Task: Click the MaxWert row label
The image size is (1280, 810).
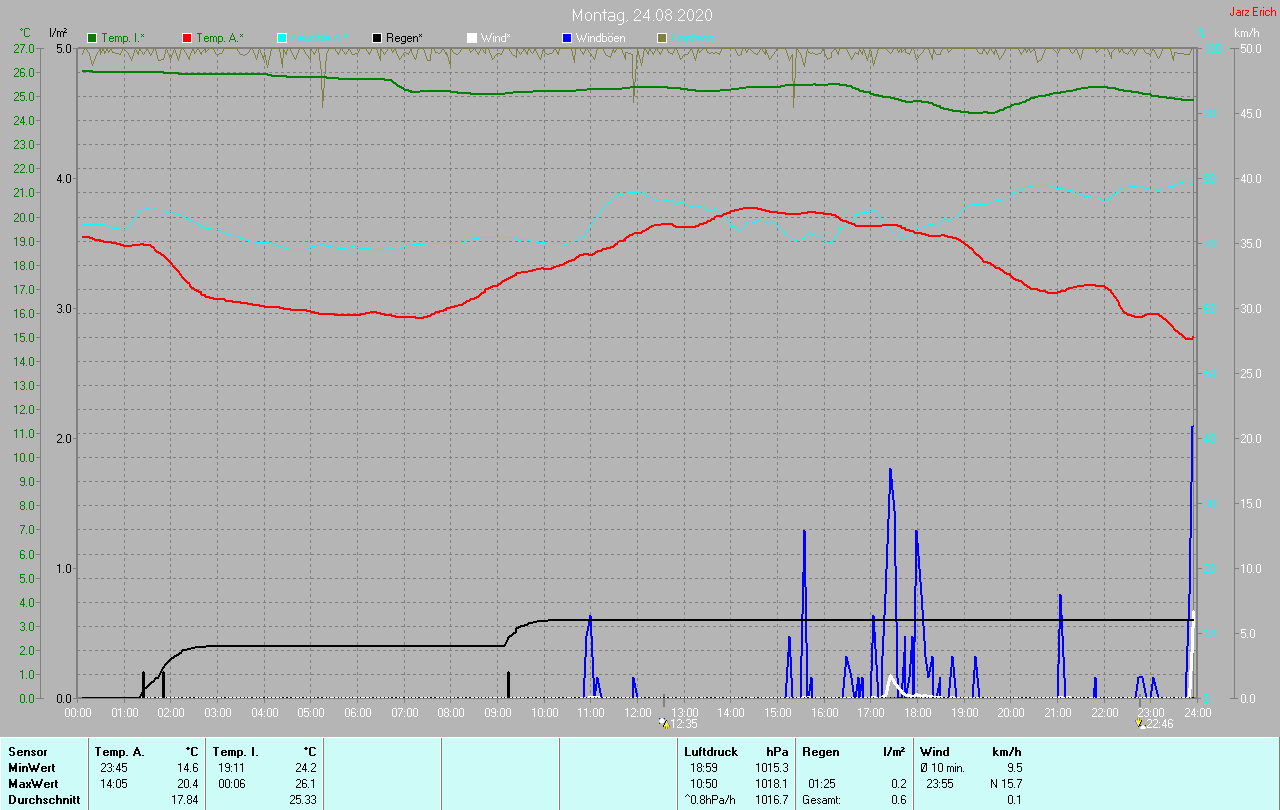Action: 33,783
